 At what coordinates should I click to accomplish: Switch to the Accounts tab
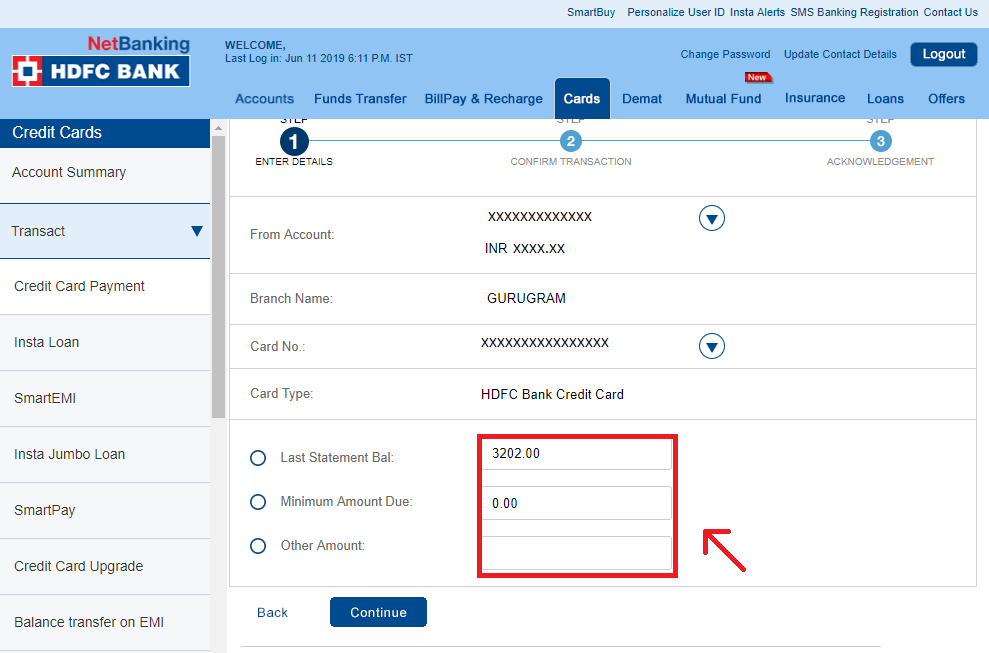(x=264, y=98)
